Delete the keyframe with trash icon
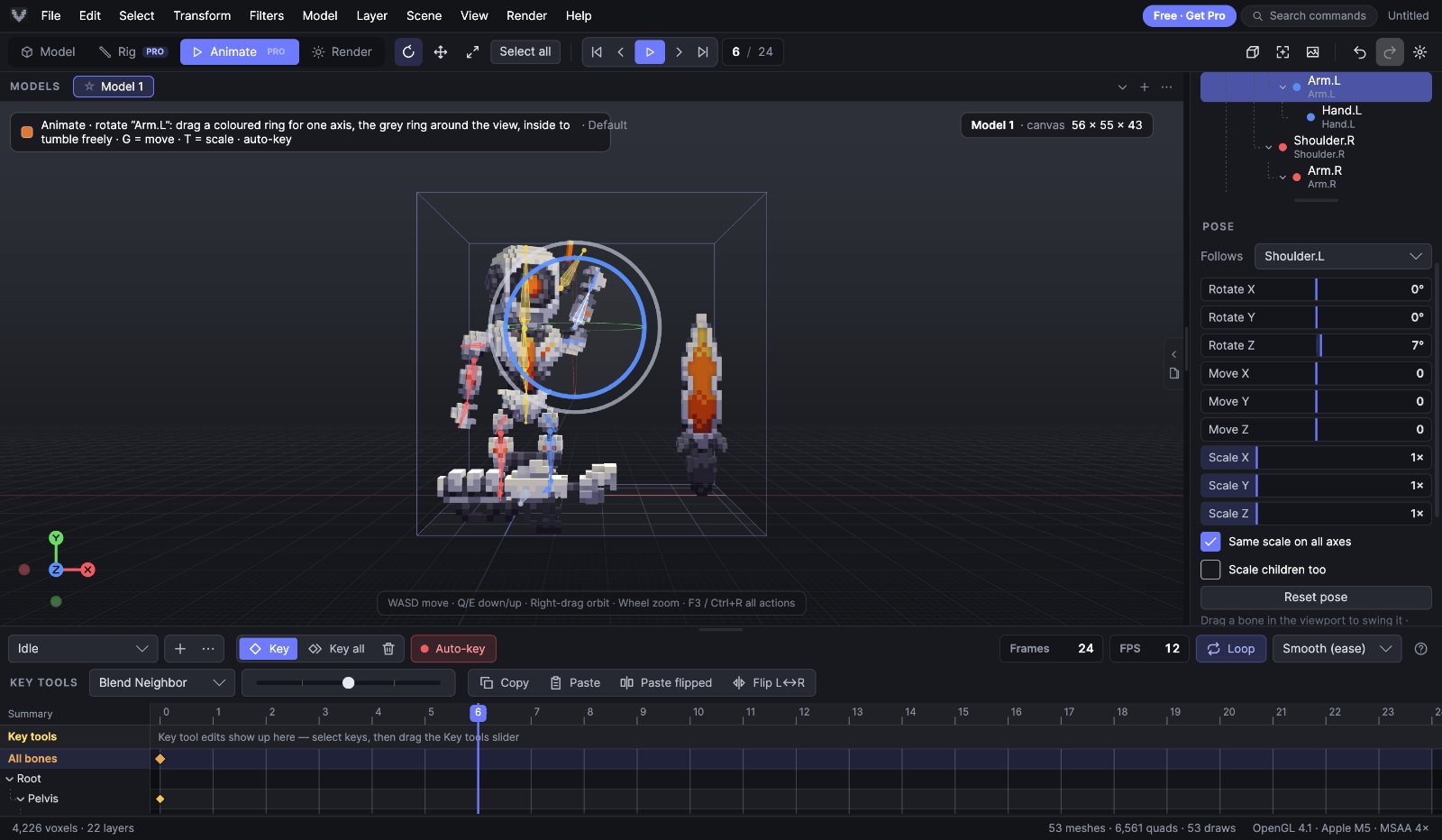Screen dimensions: 1442x840 (x=388, y=649)
